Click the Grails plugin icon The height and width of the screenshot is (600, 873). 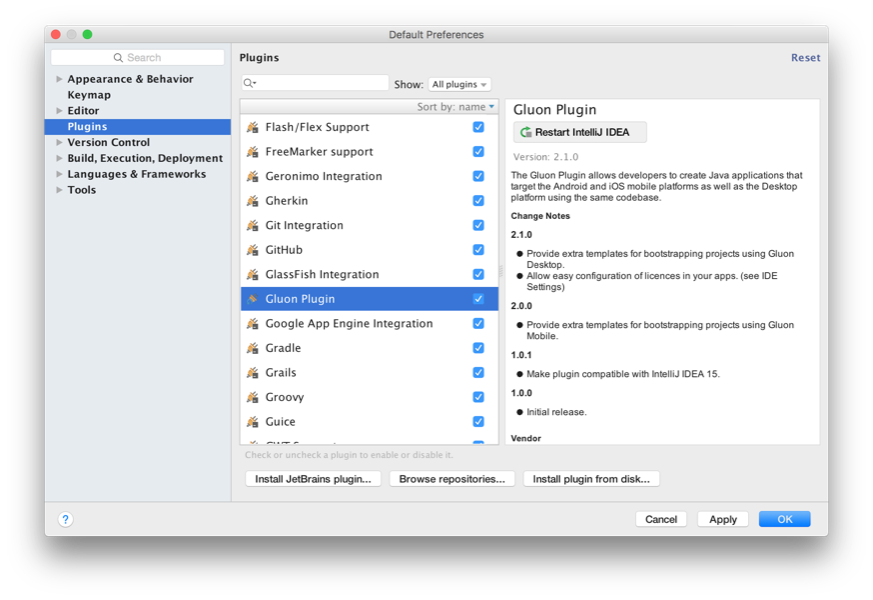tap(253, 372)
